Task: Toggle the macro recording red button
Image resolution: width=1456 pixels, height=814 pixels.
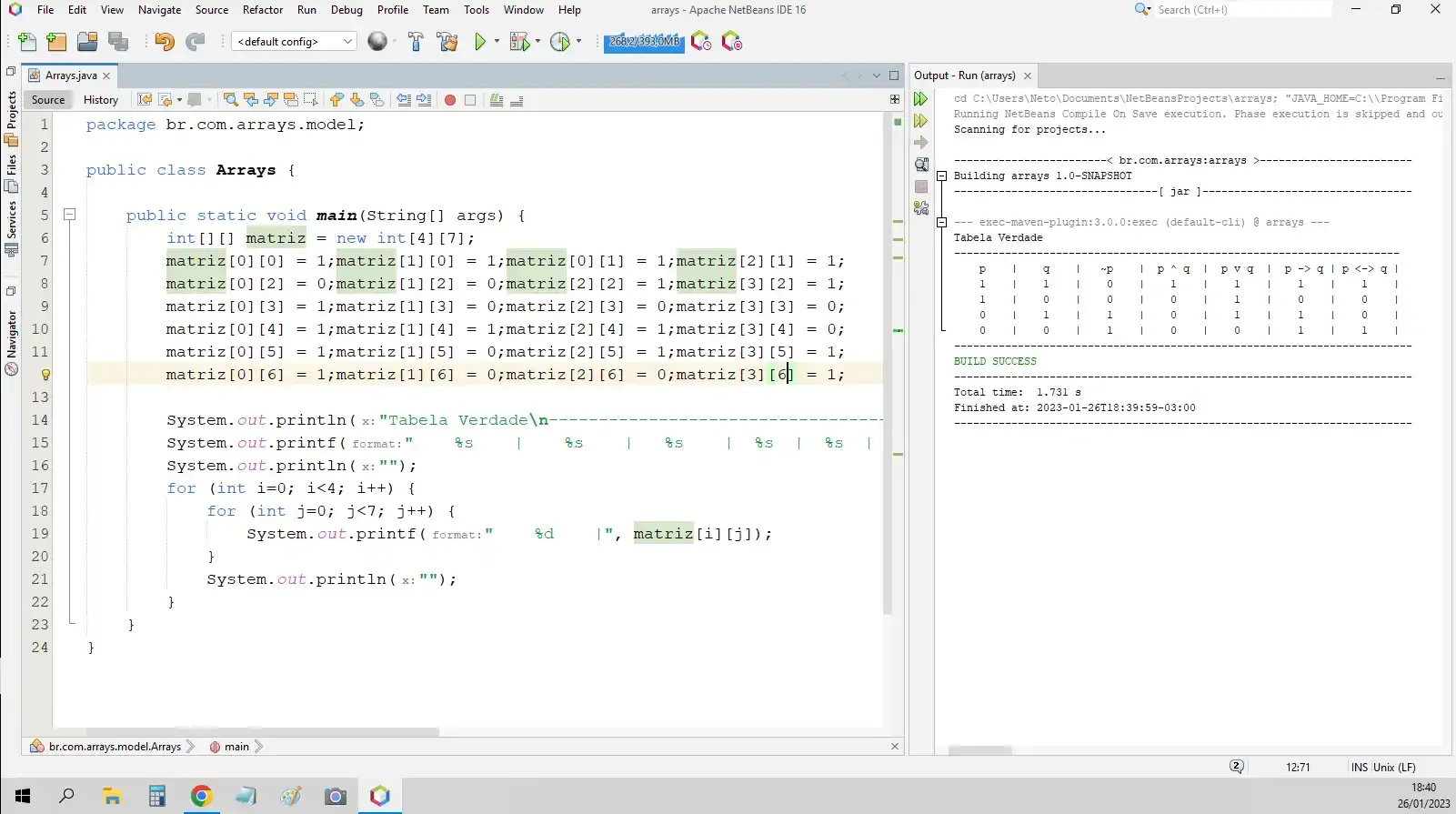Action: [x=449, y=100]
